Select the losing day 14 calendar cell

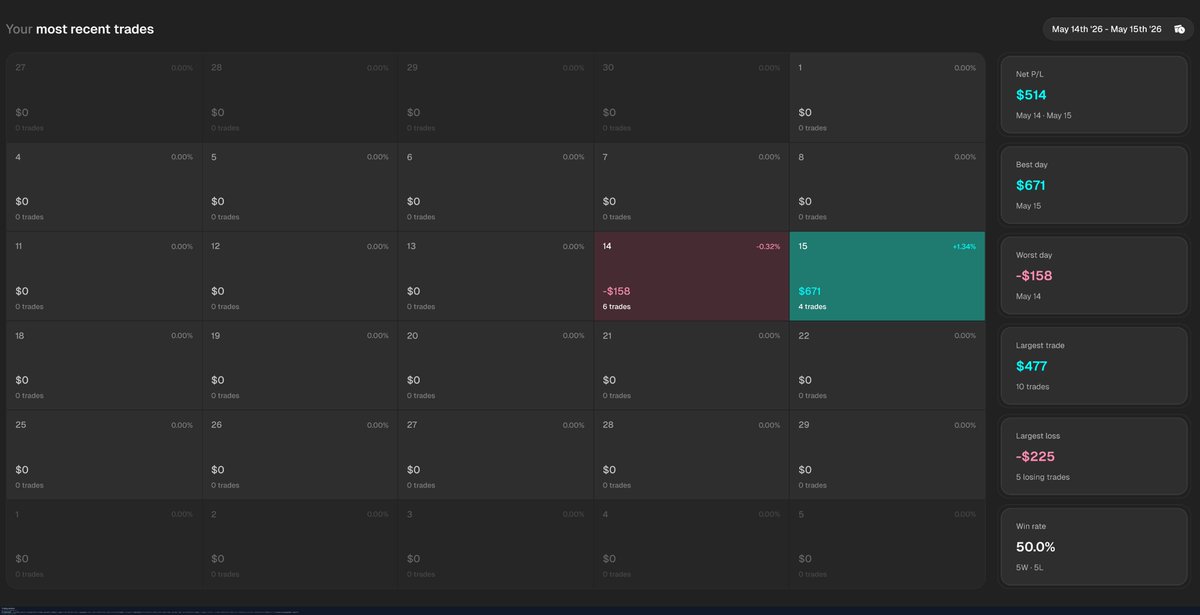[x=692, y=276]
